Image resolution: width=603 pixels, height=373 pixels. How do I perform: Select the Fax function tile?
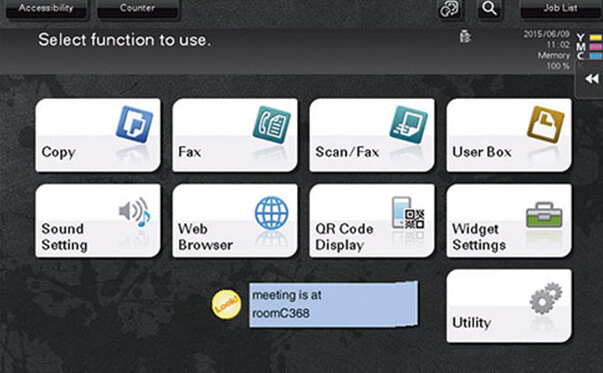[x=235, y=135]
